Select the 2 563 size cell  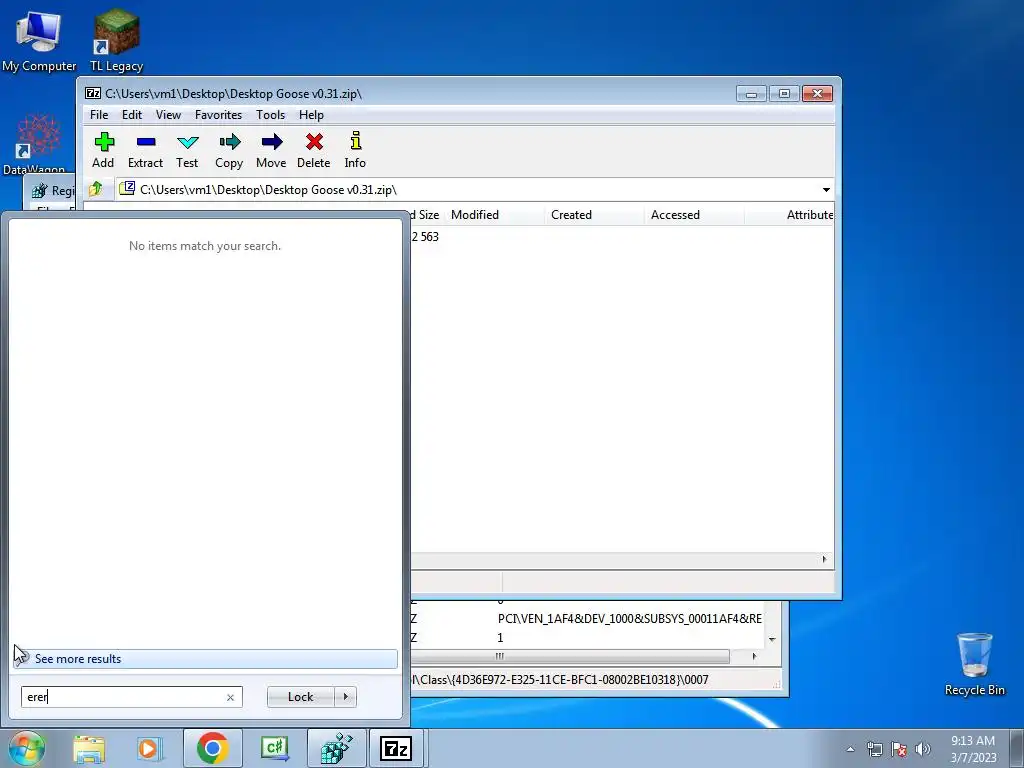tap(425, 236)
